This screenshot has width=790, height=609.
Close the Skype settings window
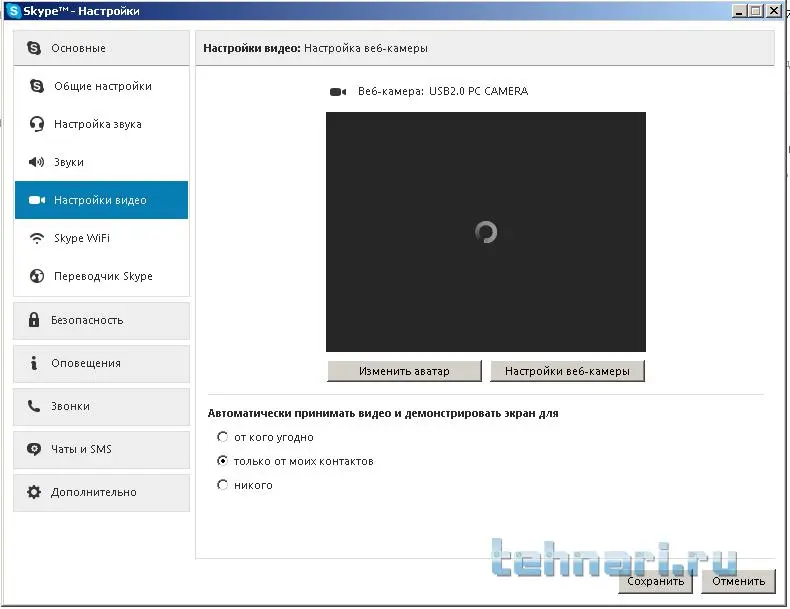coord(774,11)
